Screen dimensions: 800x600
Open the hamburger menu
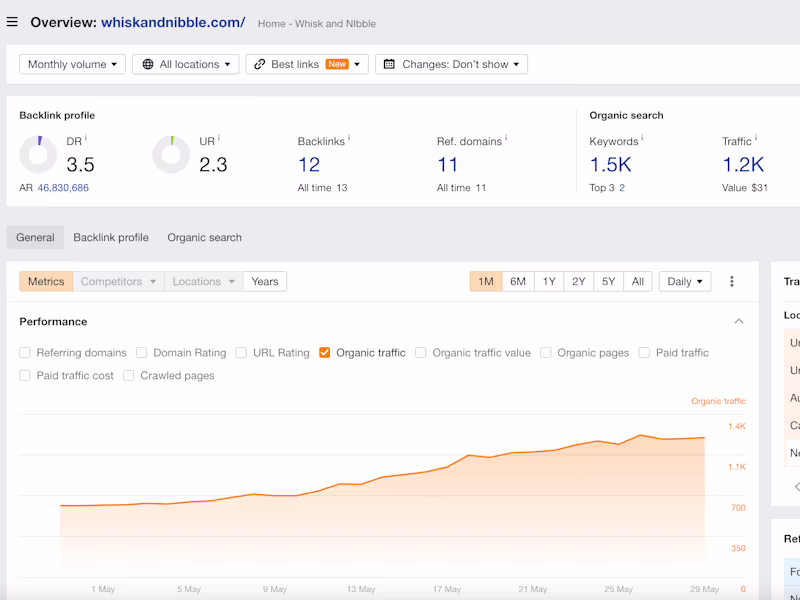12,22
